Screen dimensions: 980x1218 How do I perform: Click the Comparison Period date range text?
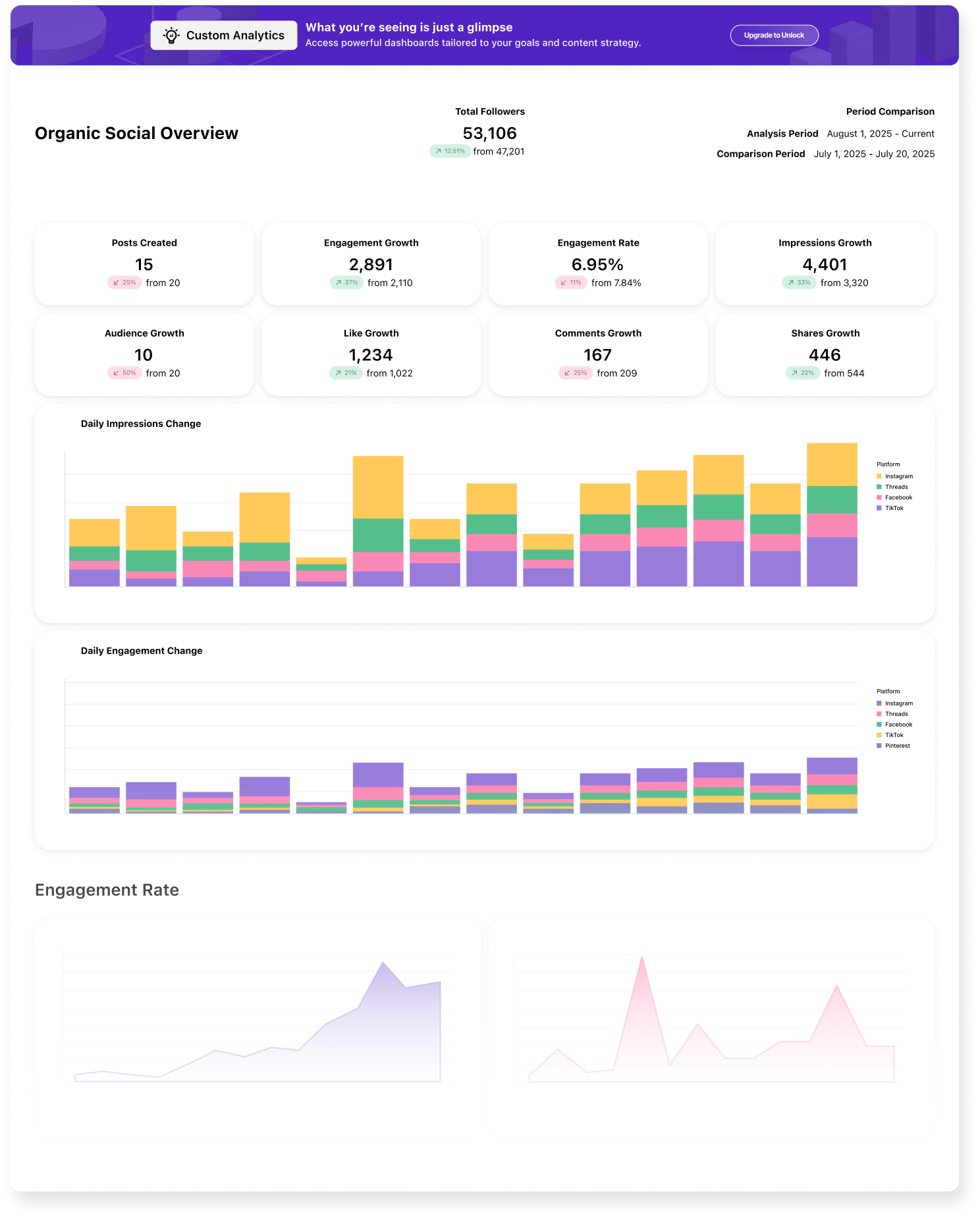click(874, 154)
